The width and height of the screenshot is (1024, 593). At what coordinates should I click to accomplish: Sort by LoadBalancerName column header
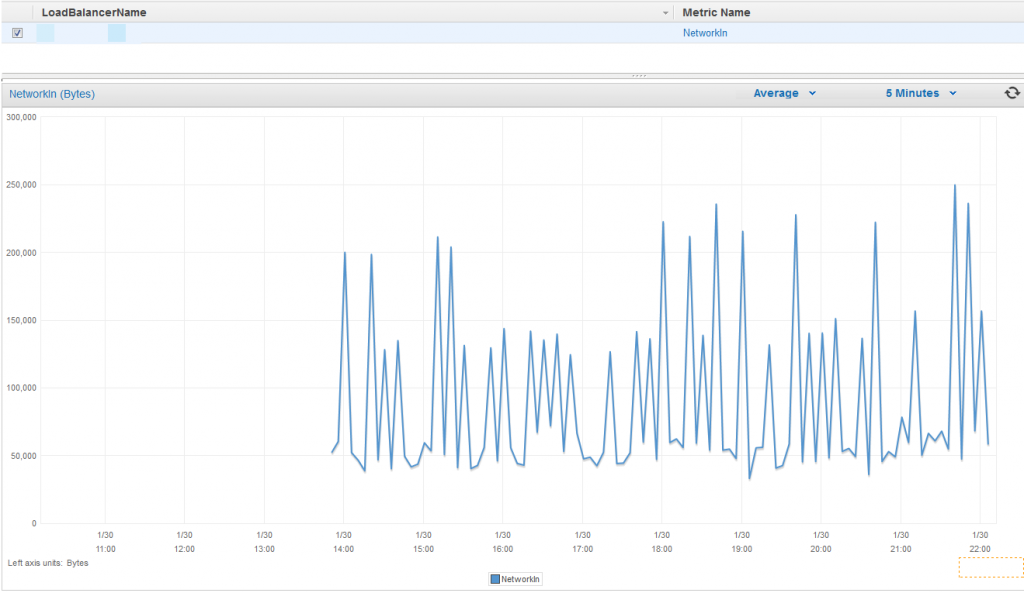pyautogui.click(x=94, y=12)
